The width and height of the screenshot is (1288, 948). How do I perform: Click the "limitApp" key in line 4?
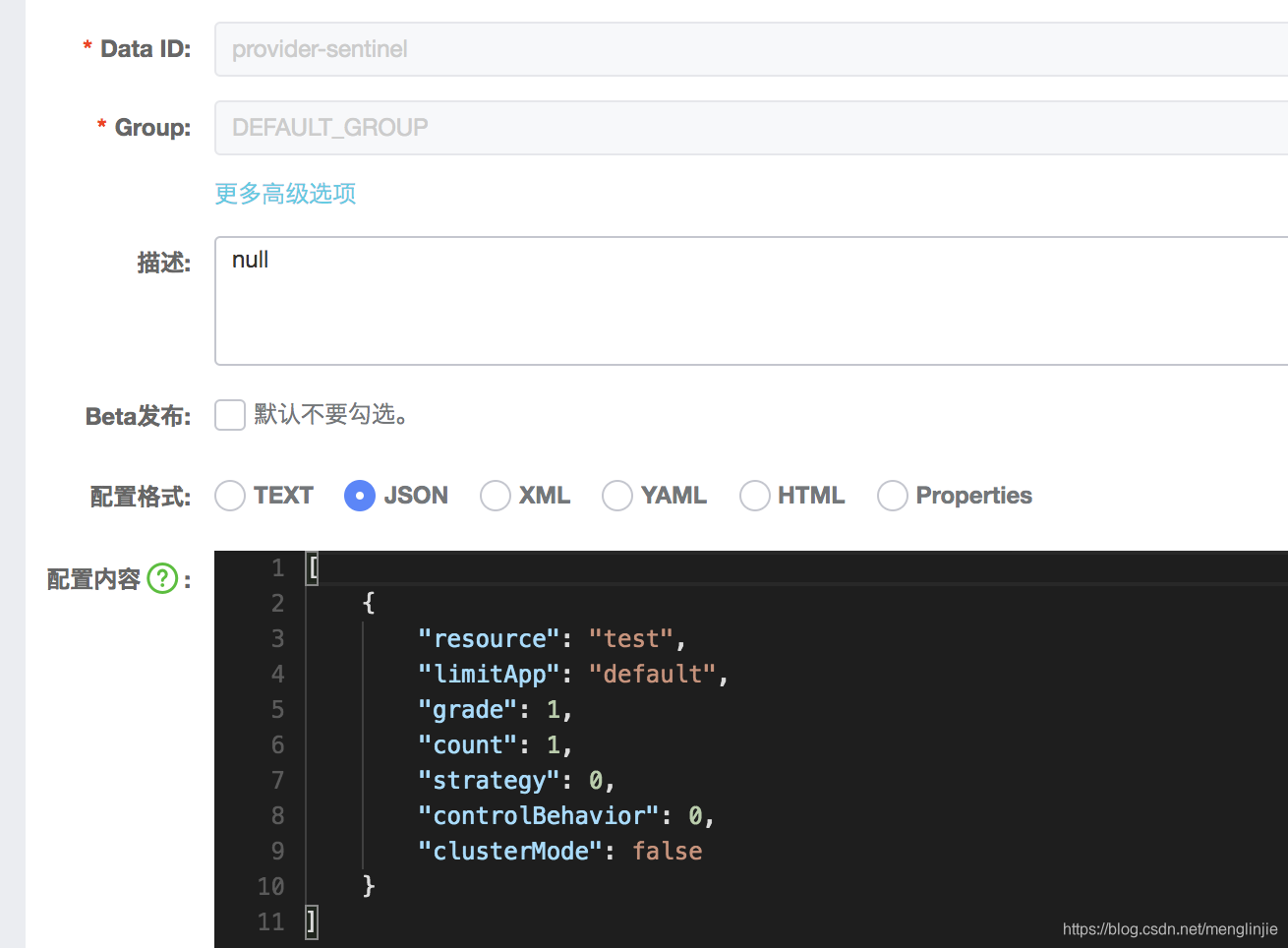point(489,675)
